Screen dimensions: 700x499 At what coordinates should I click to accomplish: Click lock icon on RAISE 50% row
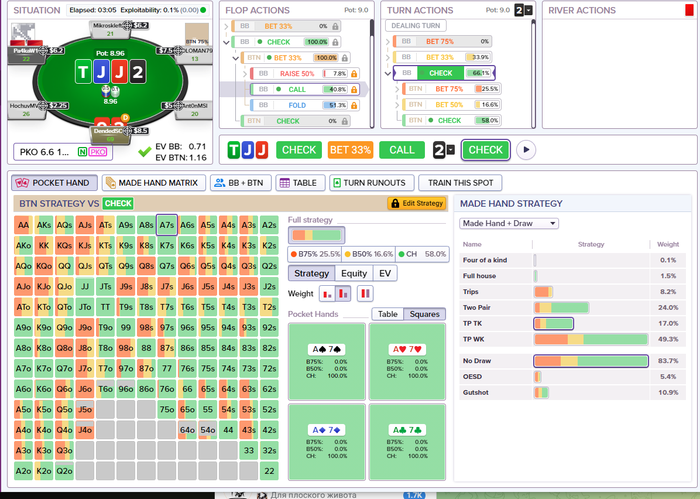point(354,74)
